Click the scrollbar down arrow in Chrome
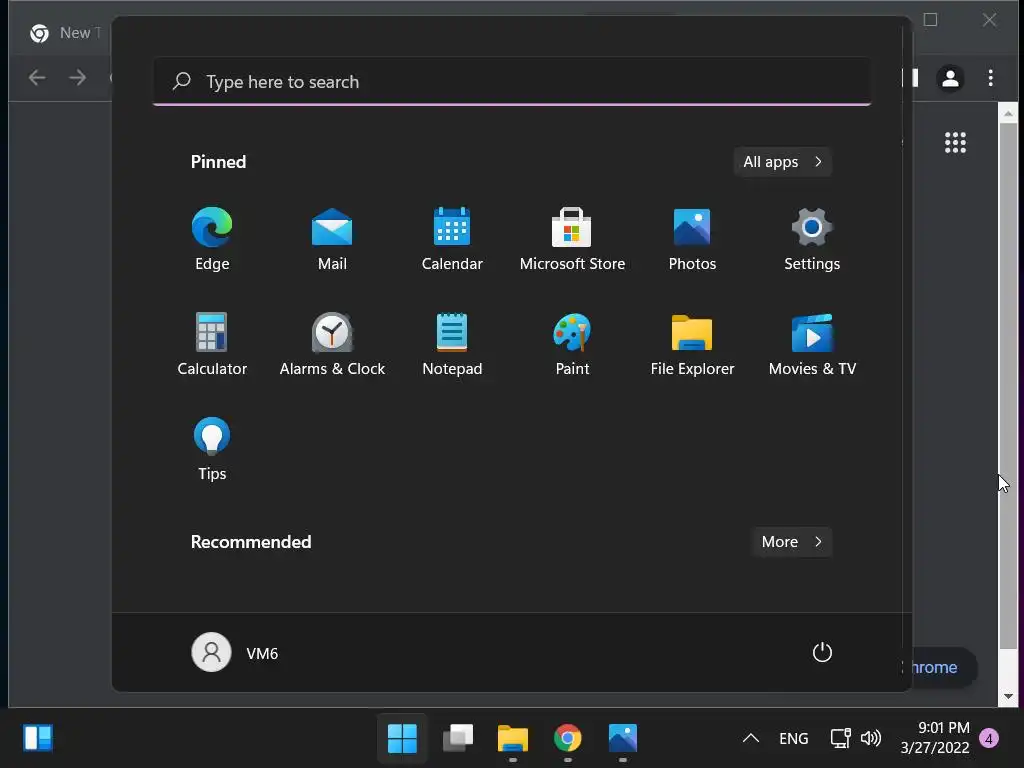 click(1008, 697)
